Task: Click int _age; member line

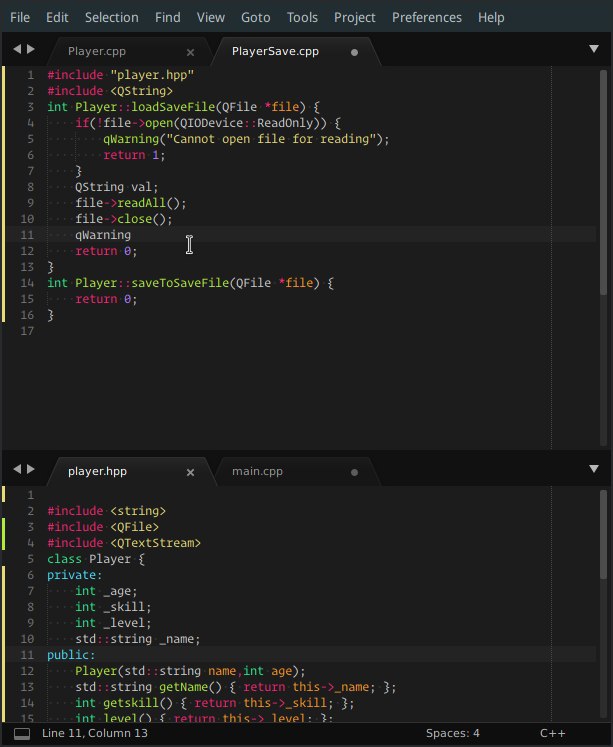Action: click(x=106, y=591)
